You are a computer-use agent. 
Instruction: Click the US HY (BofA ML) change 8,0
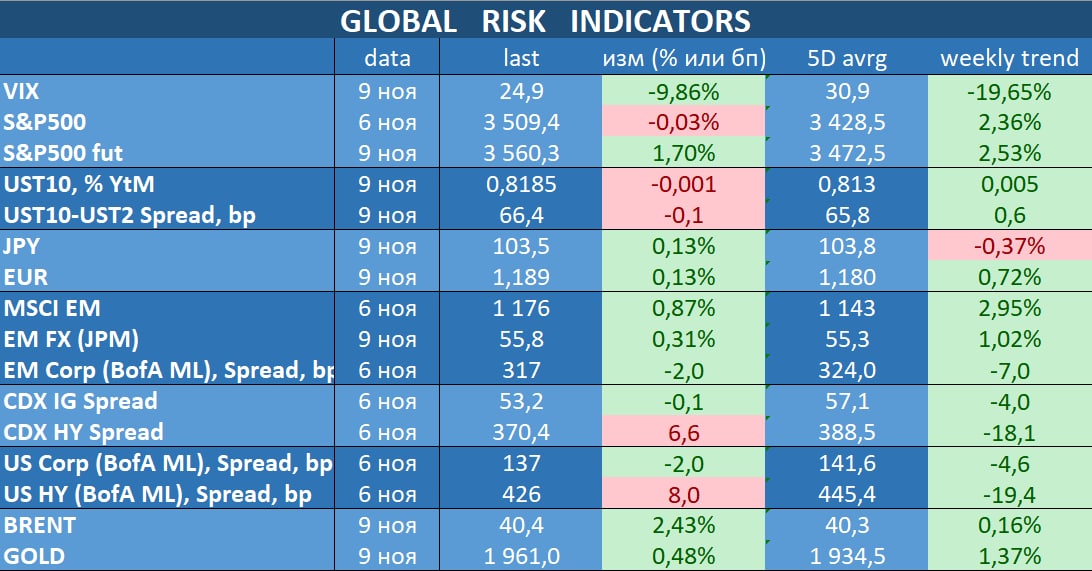[x=683, y=494]
